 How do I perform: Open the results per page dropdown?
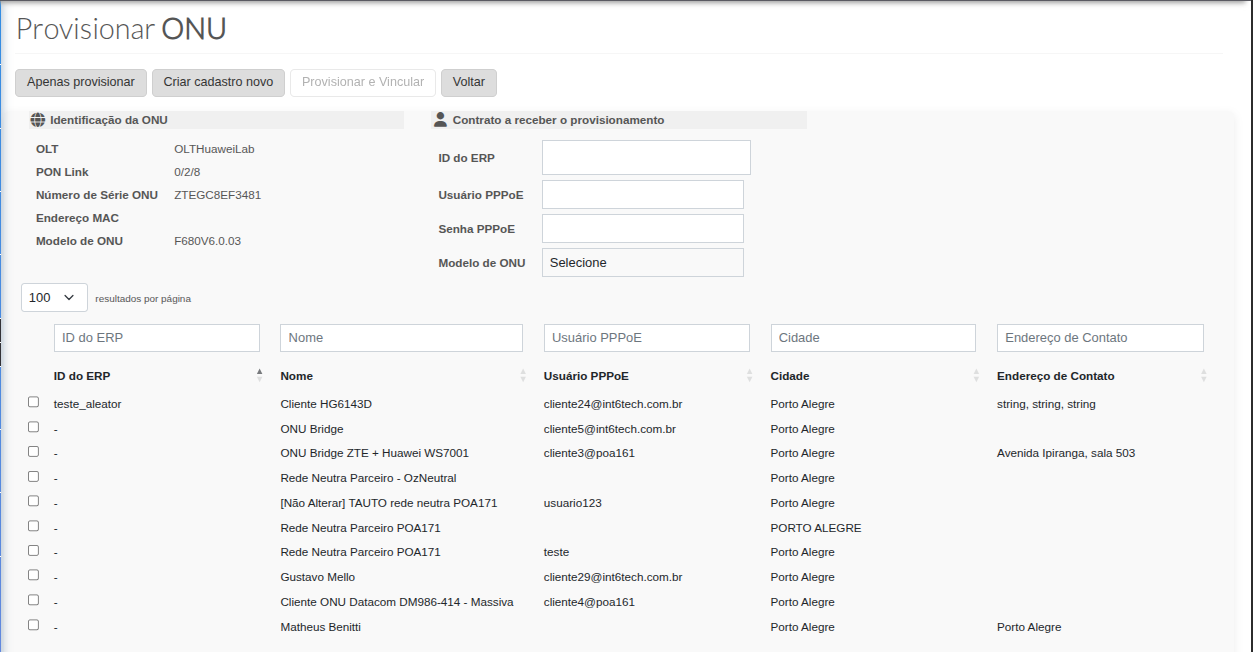54,297
